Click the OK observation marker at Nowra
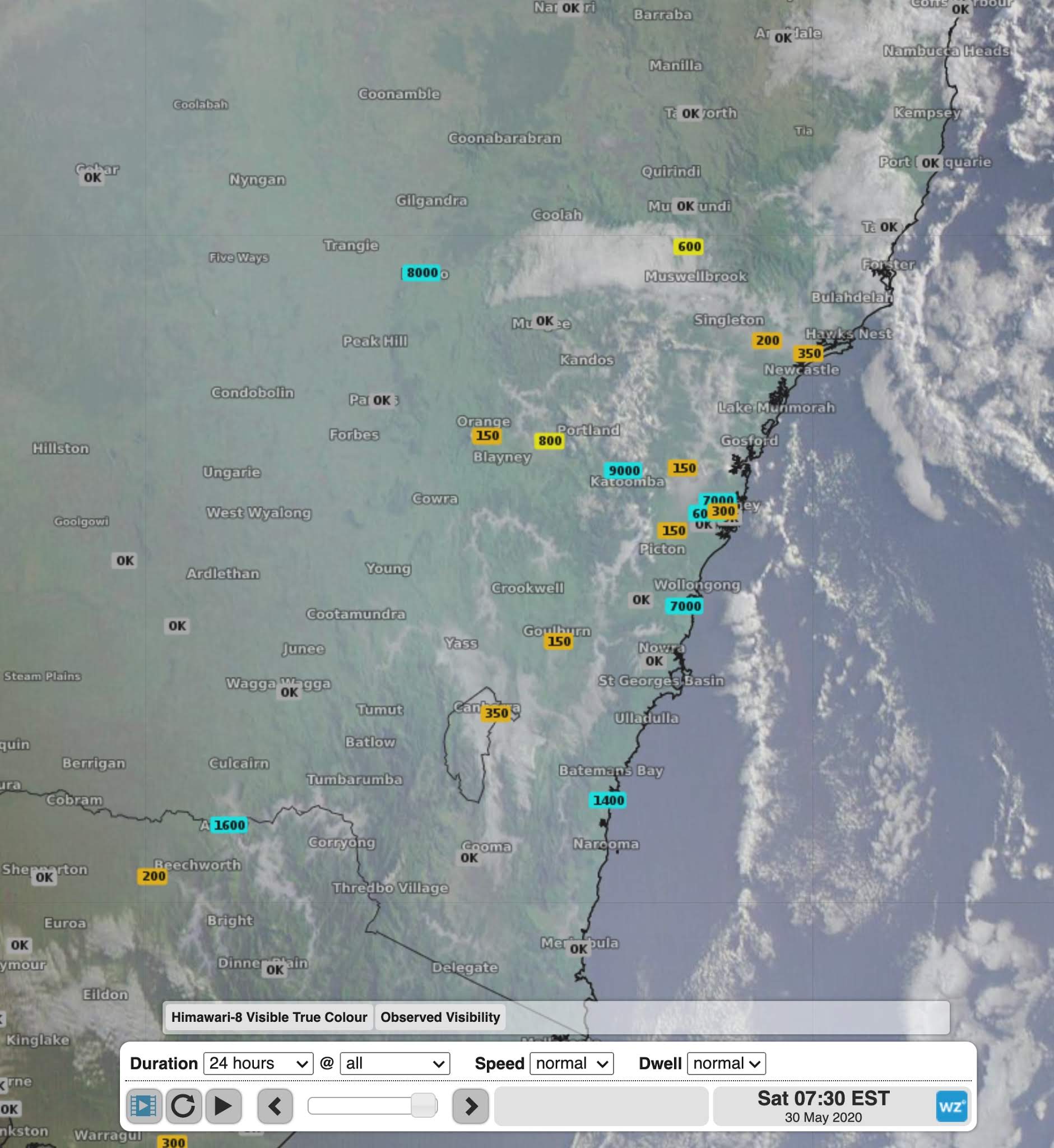 point(654,661)
